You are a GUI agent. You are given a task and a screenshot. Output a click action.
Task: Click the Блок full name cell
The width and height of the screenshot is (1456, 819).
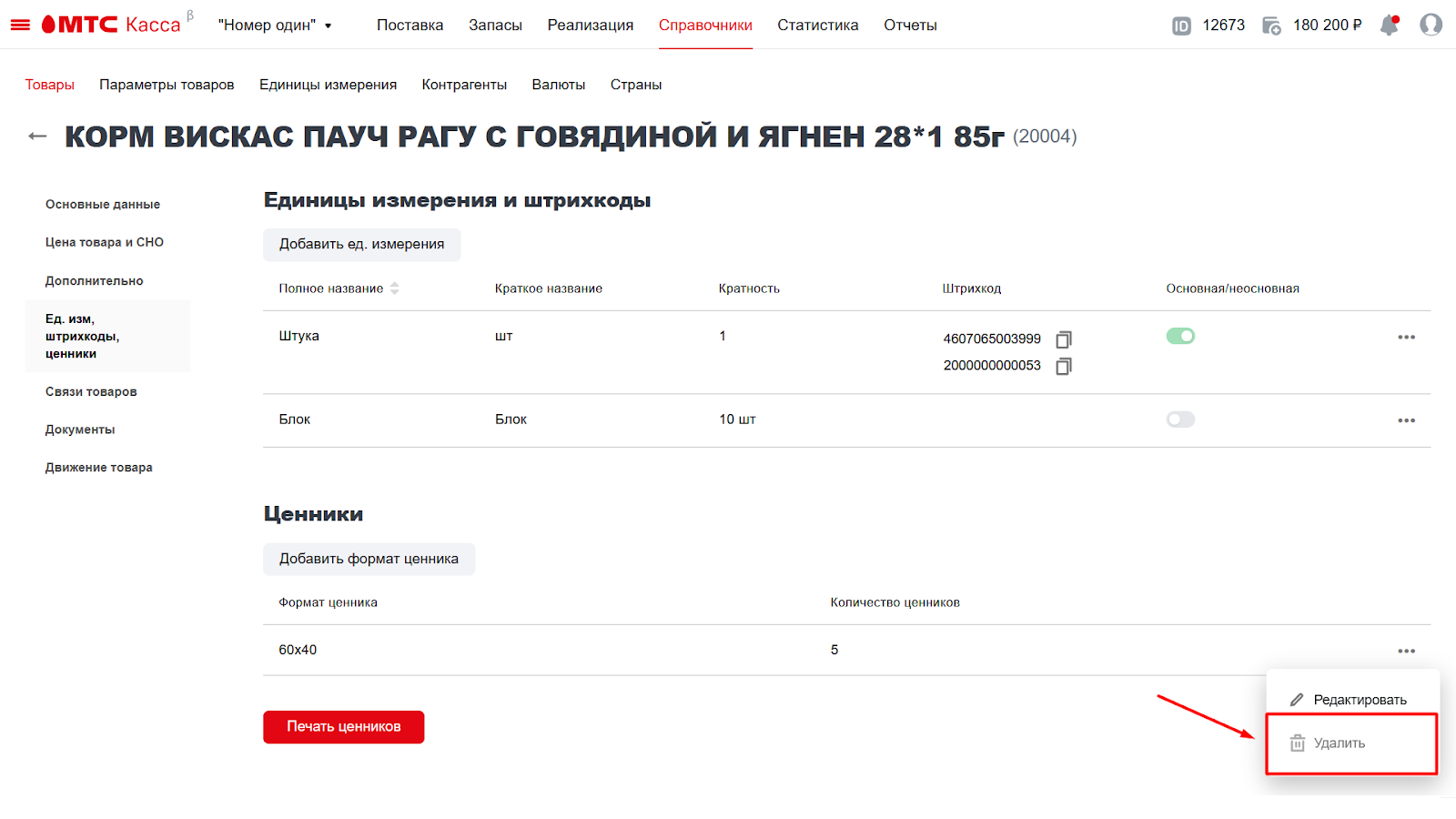294,420
